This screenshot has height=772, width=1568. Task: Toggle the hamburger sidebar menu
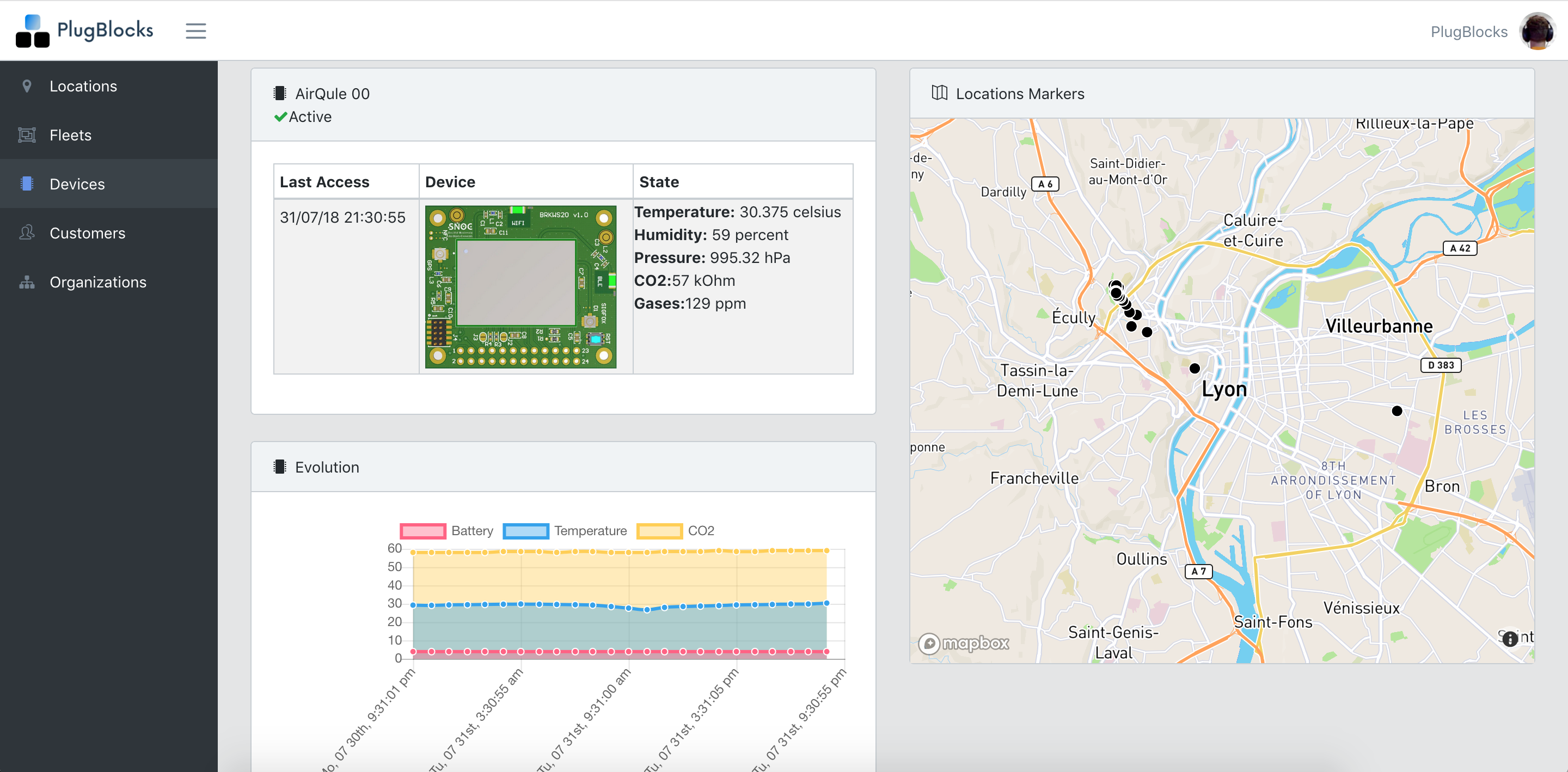click(x=195, y=30)
